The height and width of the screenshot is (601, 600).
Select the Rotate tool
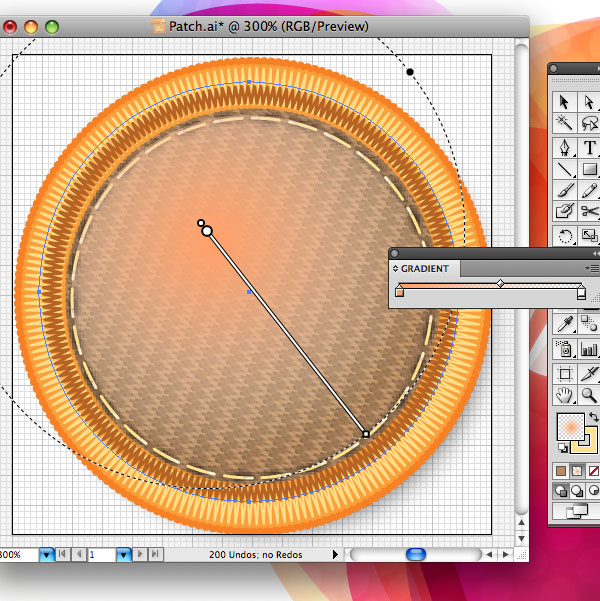tap(564, 236)
